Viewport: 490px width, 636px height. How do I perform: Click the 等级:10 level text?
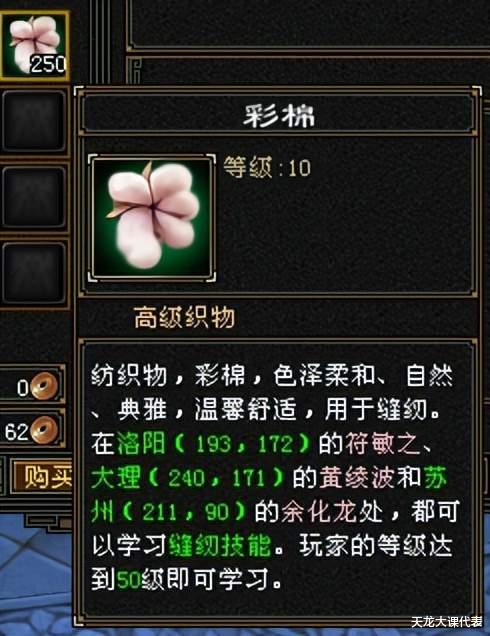[267, 167]
